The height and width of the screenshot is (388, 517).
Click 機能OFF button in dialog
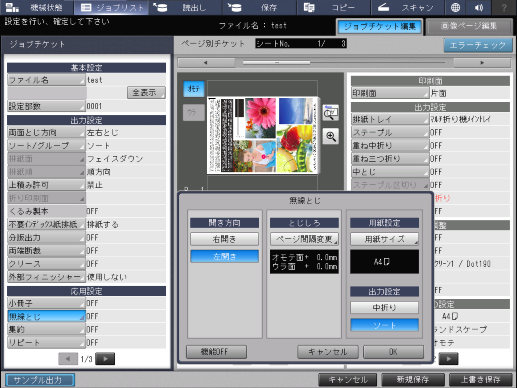pyautogui.click(x=216, y=352)
